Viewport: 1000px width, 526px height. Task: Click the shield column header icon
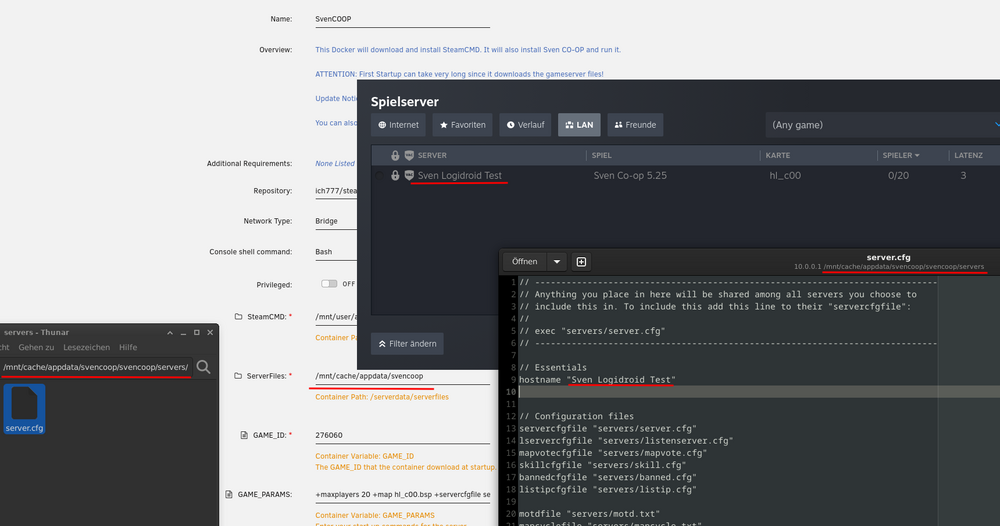(409, 155)
